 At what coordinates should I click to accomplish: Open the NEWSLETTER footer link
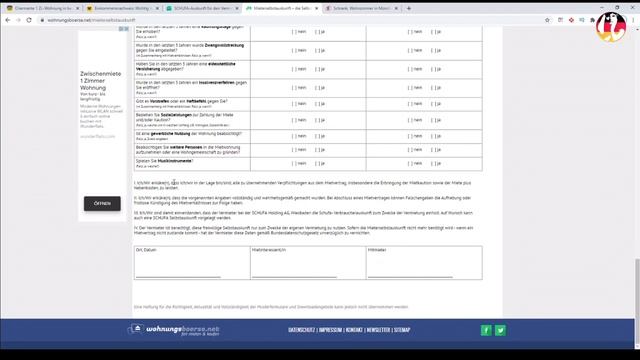[x=378, y=330]
